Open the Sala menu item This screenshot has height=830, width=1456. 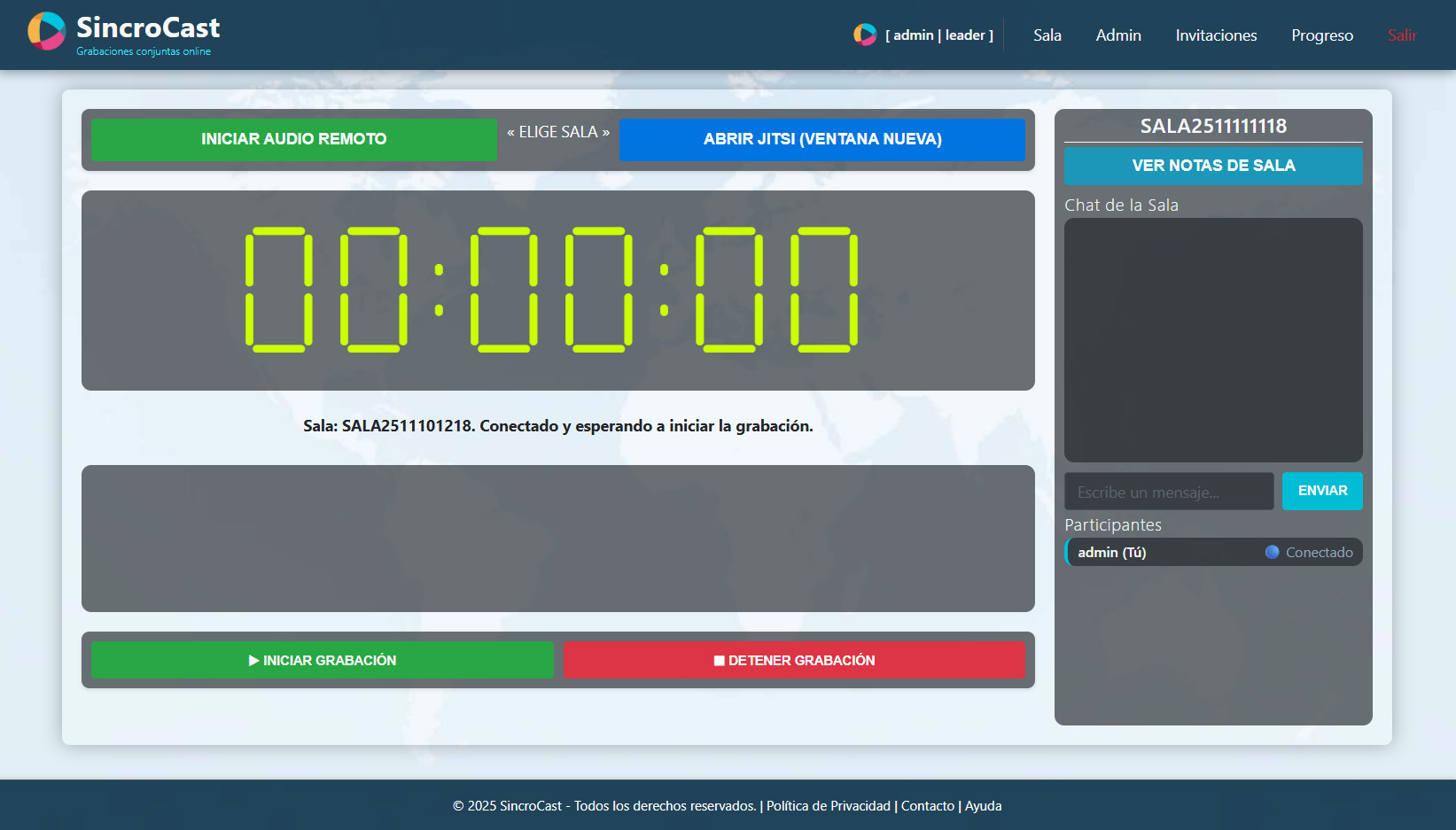coord(1047,35)
